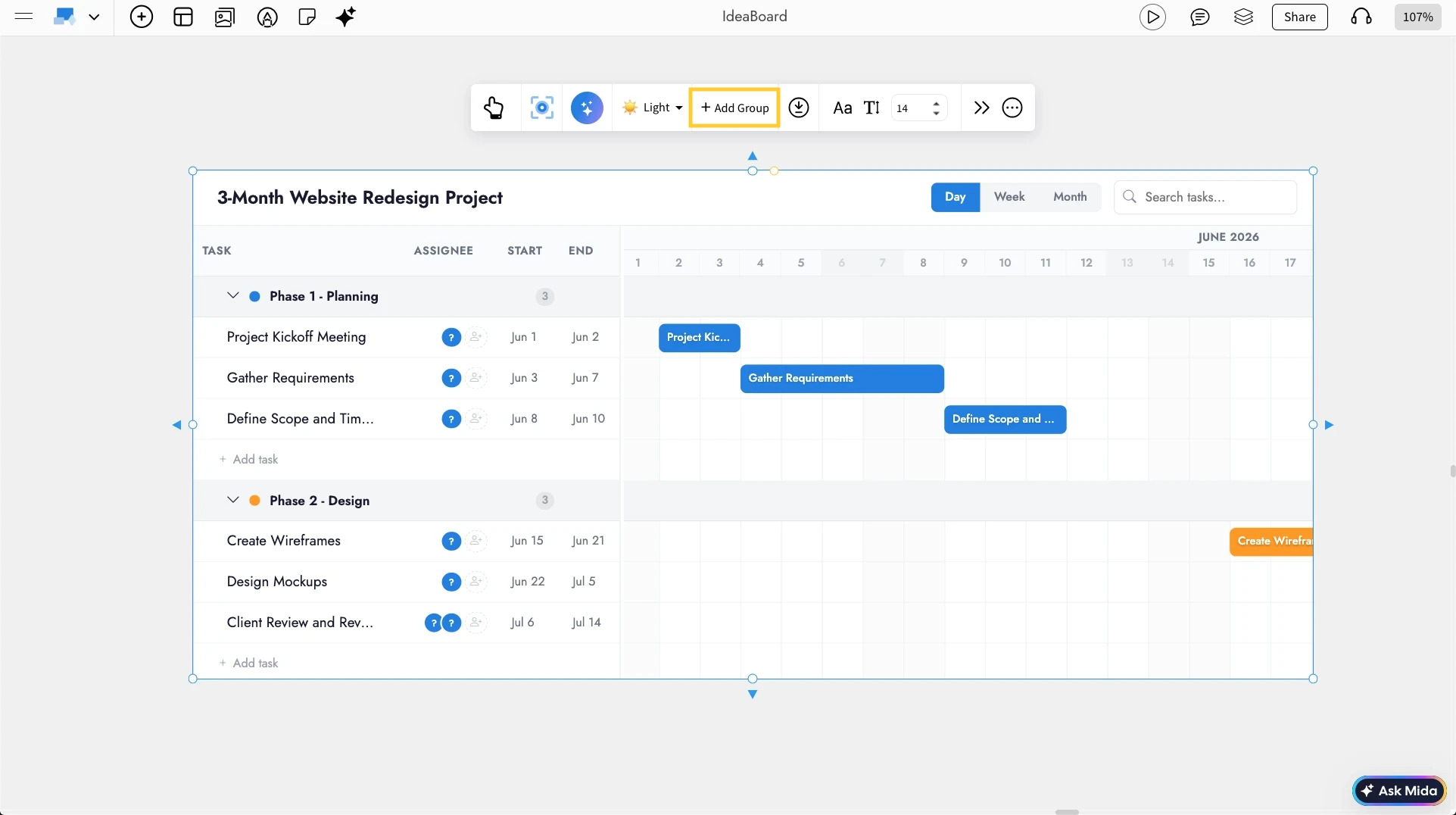Switch to Week view
Screen dimensions: 1456x815
click(1009, 196)
